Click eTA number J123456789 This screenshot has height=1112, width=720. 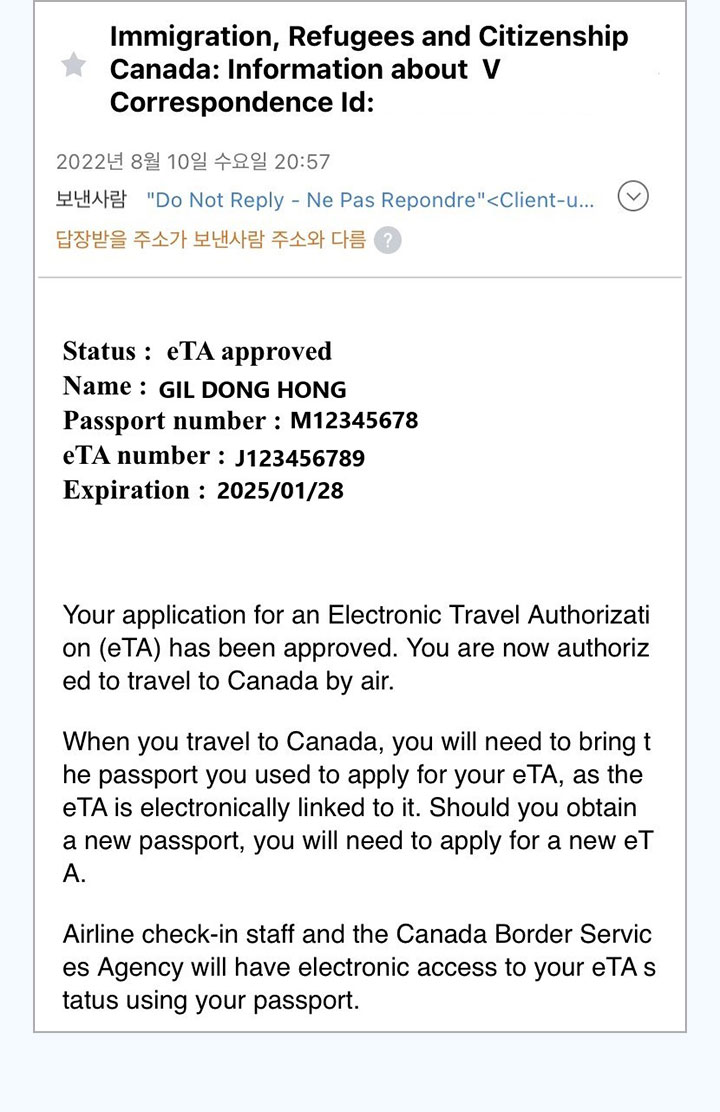click(300, 458)
